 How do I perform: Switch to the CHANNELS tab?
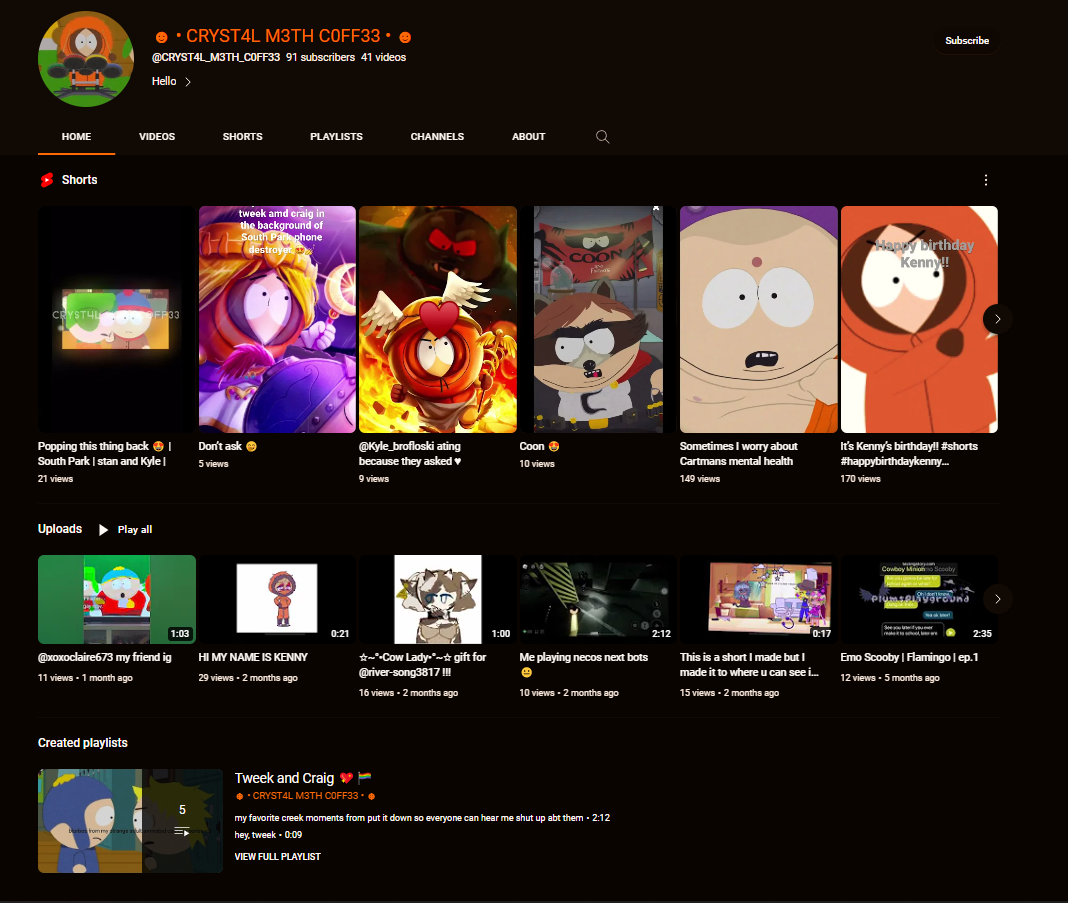click(437, 137)
